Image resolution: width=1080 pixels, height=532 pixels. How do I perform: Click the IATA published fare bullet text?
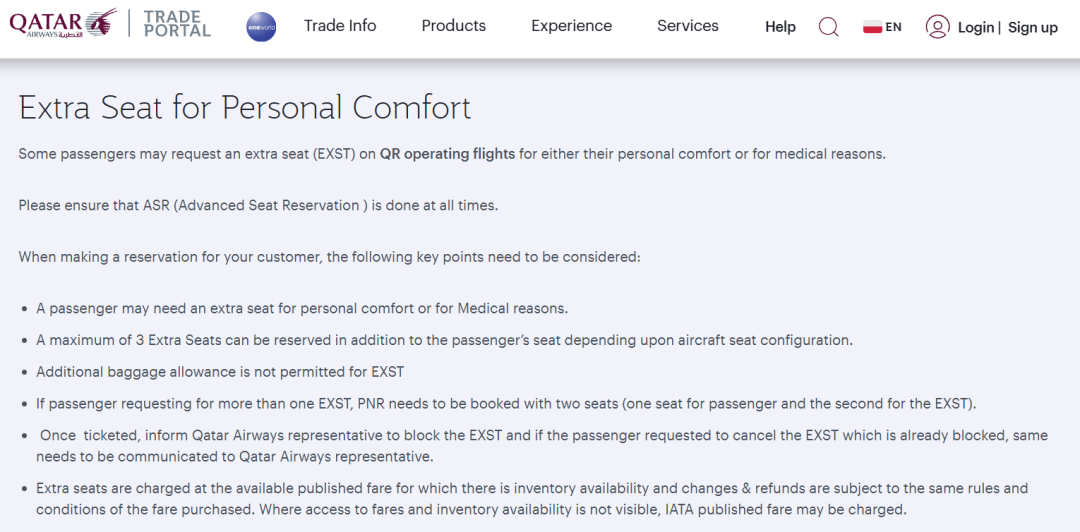click(x=532, y=500)
